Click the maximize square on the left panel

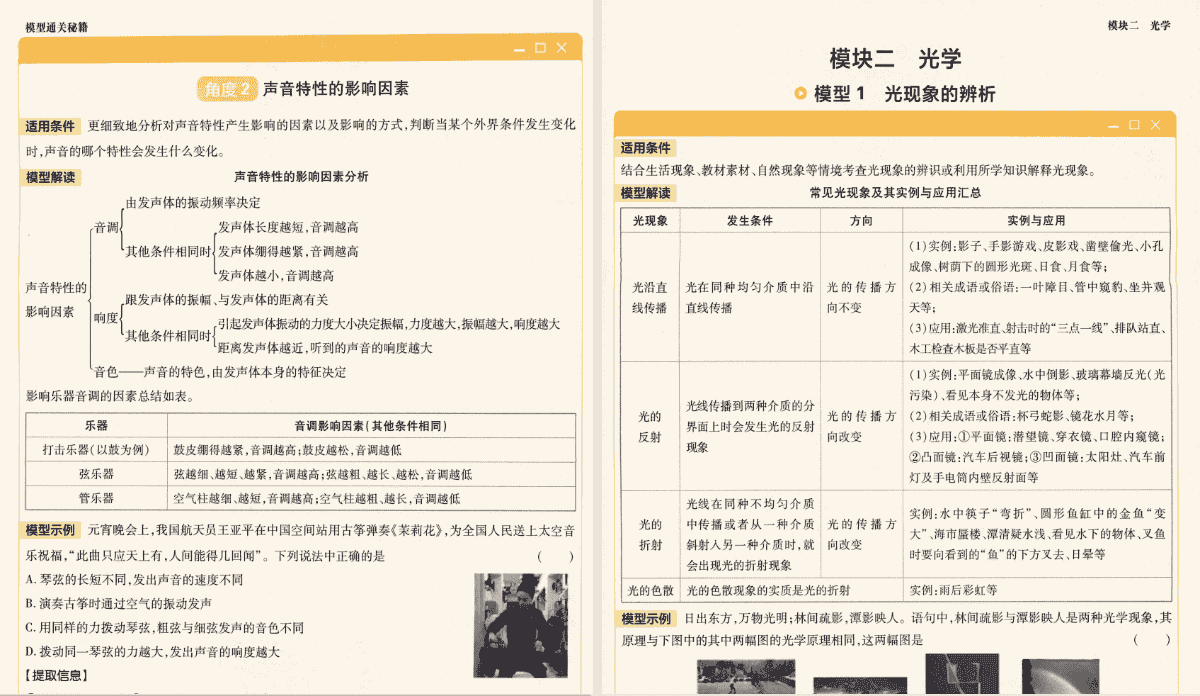click(541, 48)
